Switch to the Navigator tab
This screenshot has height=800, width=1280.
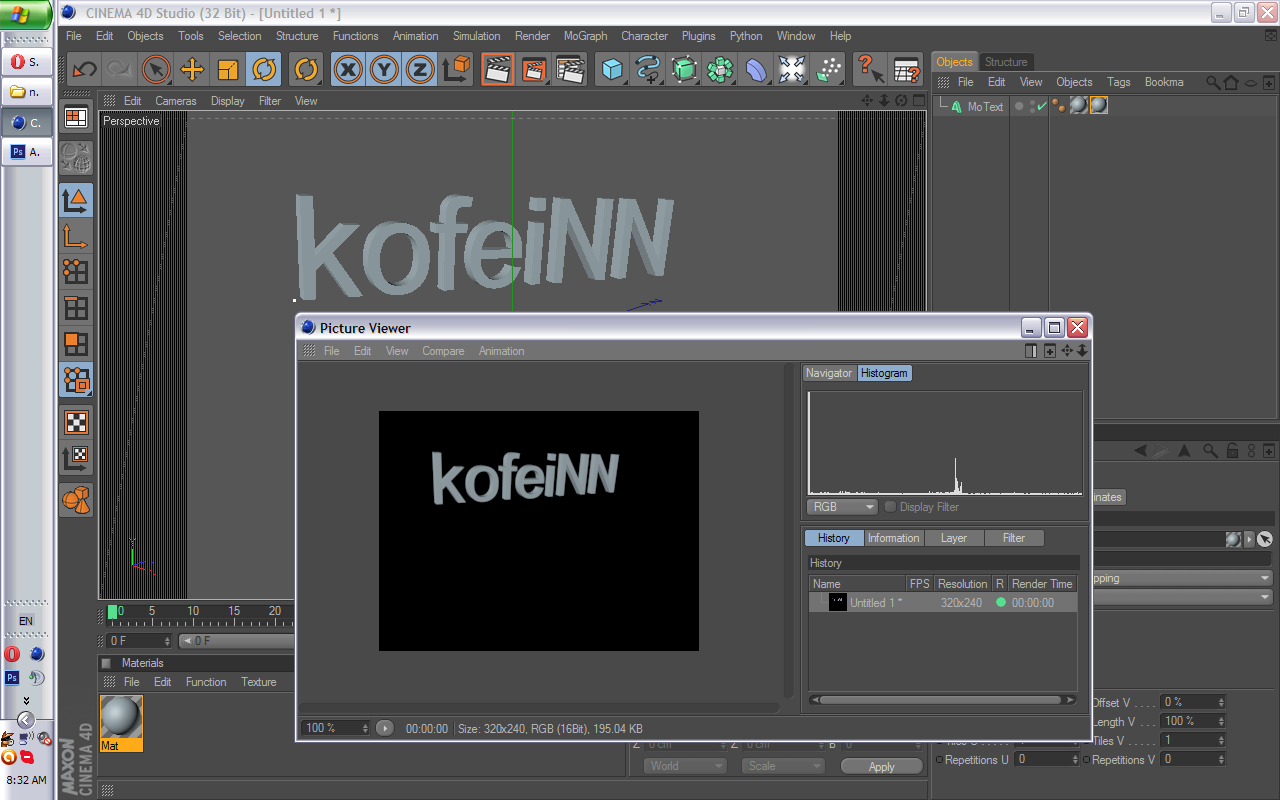coord(829,373)
